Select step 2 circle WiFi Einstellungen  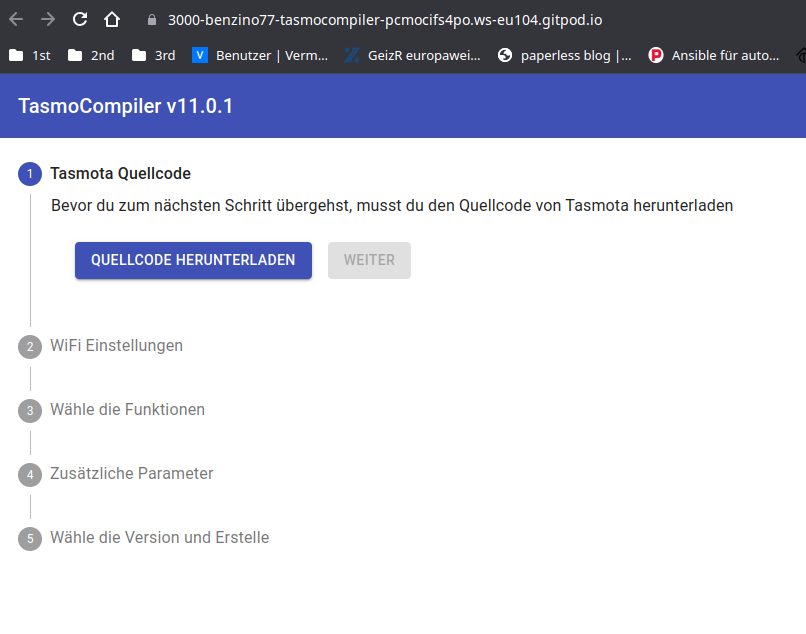[x=30, y=347]
